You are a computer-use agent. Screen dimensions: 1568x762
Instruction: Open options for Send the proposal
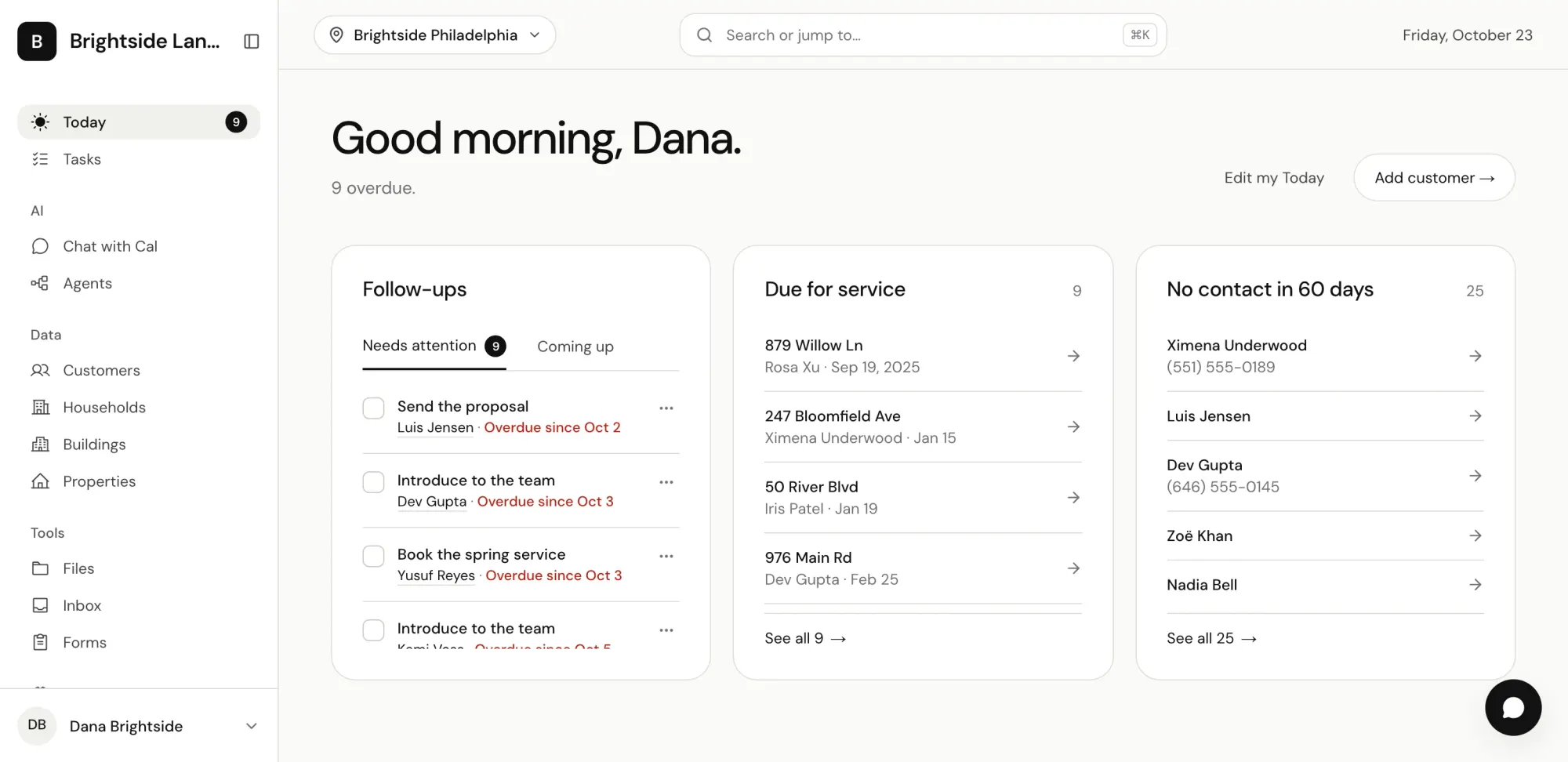pyautogui.click(x=666, y=408)
